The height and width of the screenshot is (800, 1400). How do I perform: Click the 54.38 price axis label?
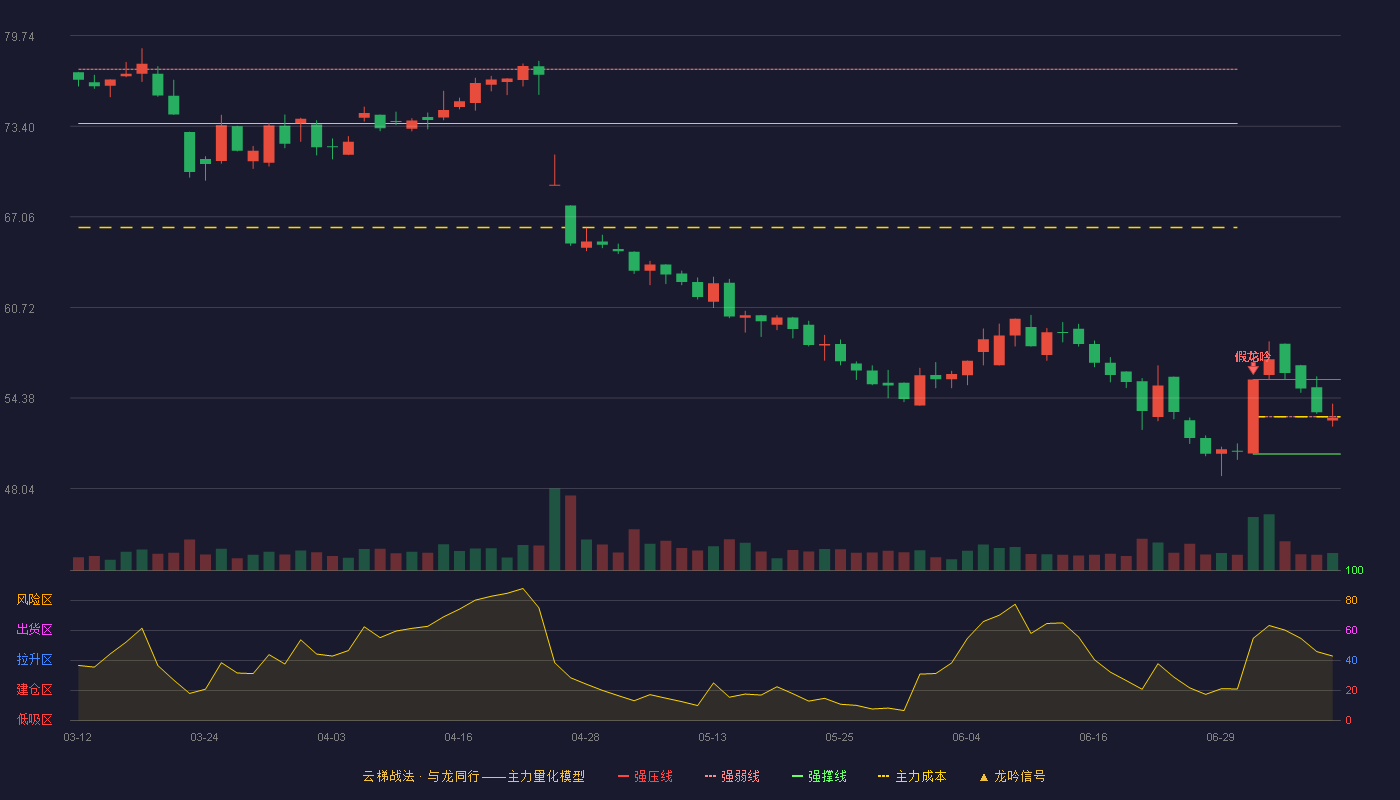(x=19, y=399)
